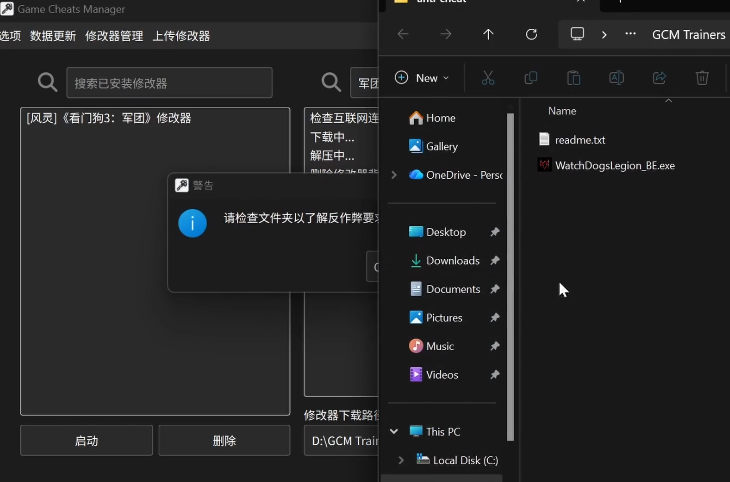Click the 删除 delete button
The height and width of the screenshot is (482, 730).
click(x=224, y=441)
